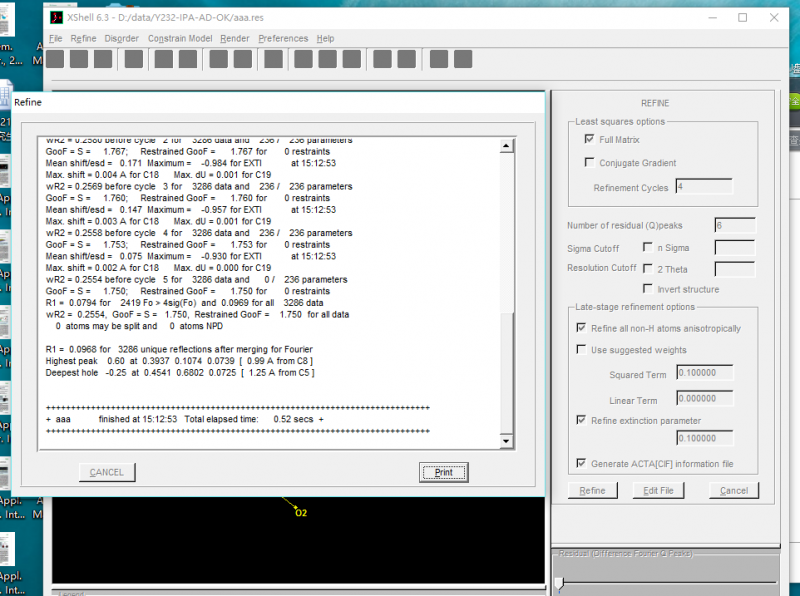Click the Refine dialog title
This screenshot has height=596, width=800.
(28, 102)
